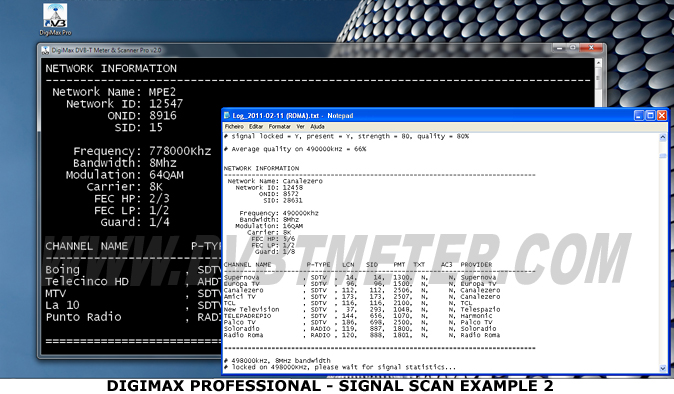Click the 'LCN' column header in Notepad
Image resolution: width=674 pixels, height=394 pixels.
pos(348,265)
